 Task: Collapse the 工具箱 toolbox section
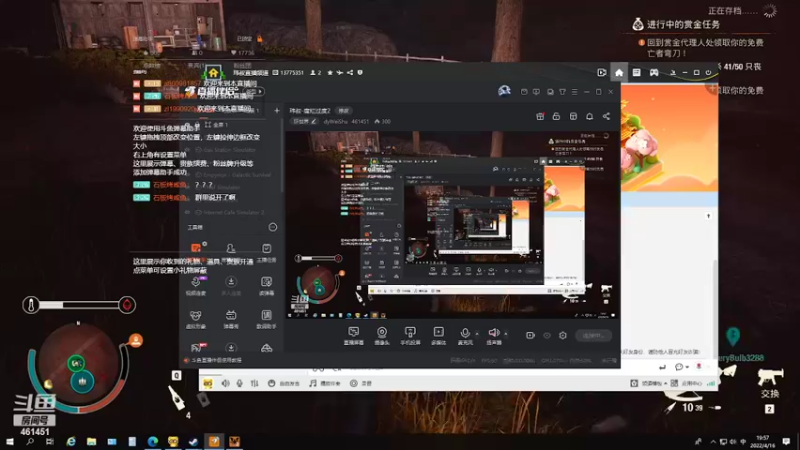272,227
